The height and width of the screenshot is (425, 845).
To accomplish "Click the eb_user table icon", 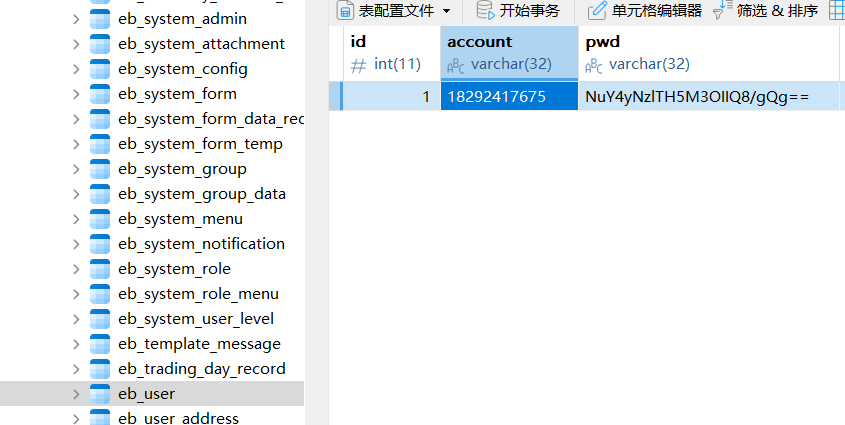I will 100,394.
